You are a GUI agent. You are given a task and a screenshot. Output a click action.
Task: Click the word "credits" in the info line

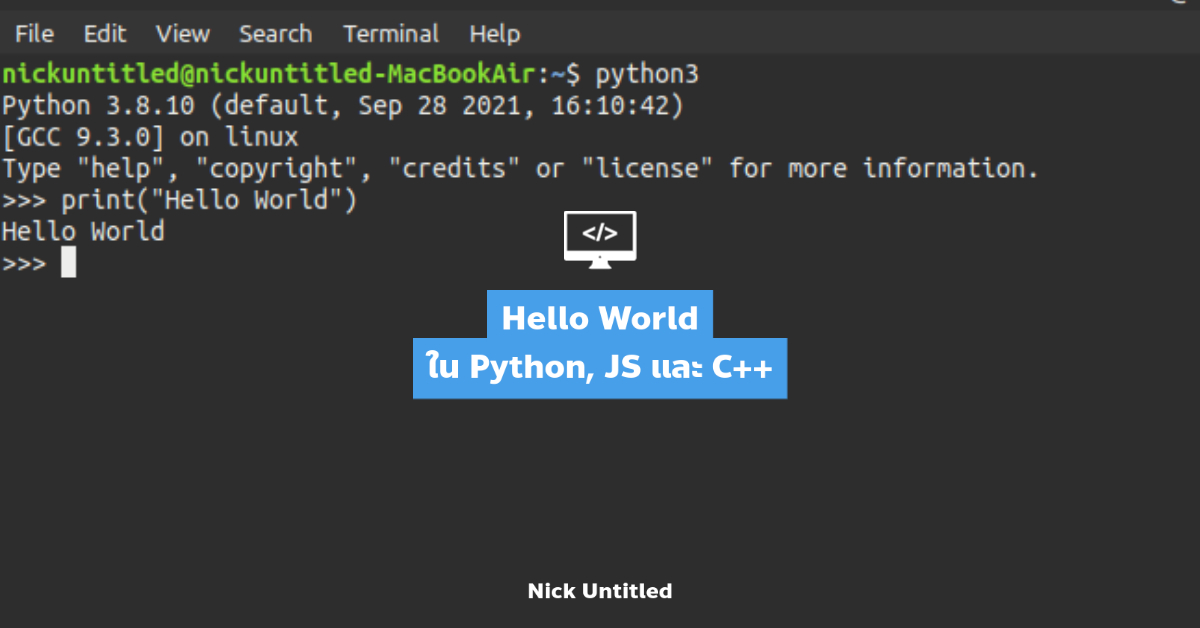454,168
